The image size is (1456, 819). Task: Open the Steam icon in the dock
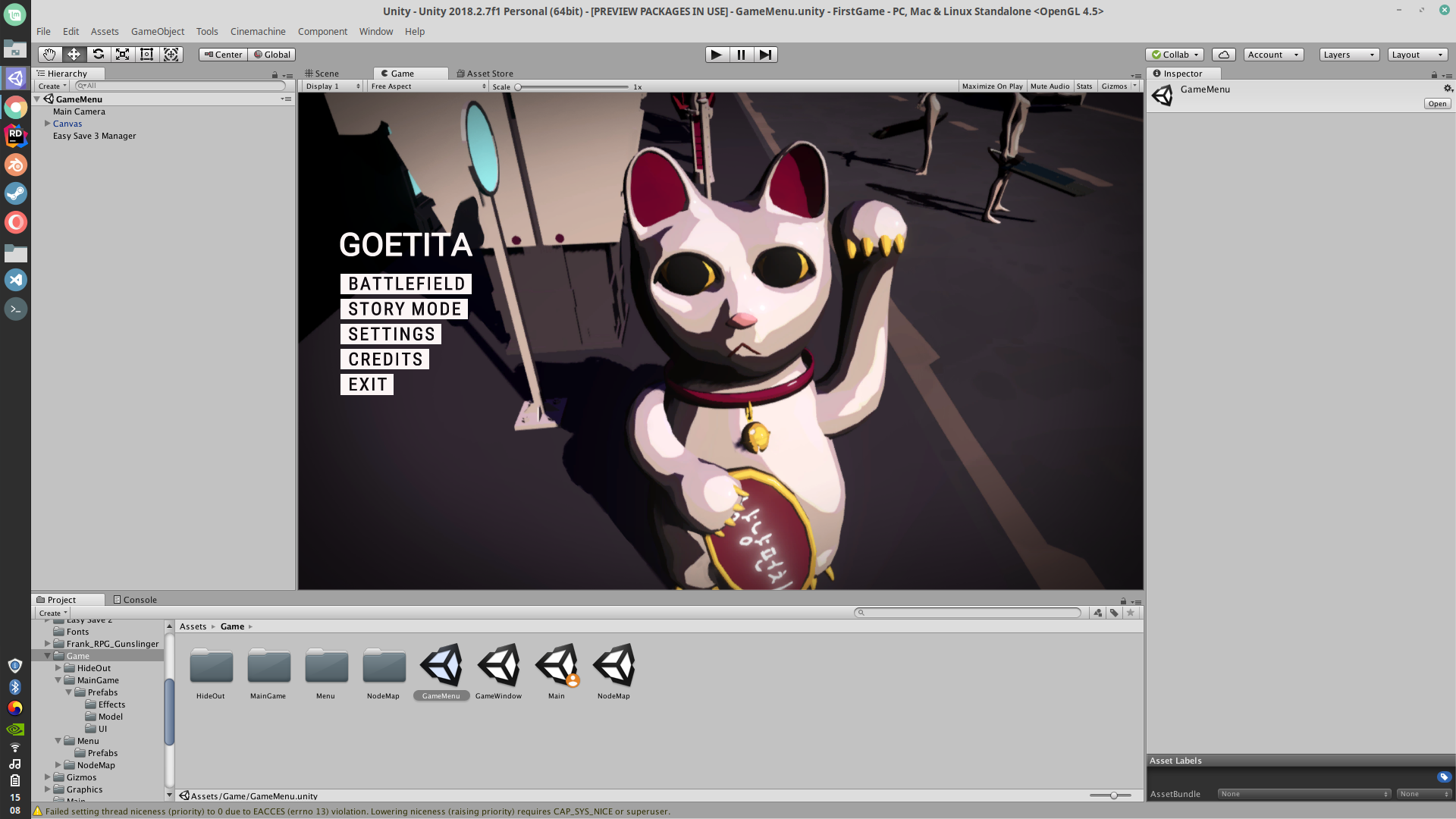tap(15, 193)
